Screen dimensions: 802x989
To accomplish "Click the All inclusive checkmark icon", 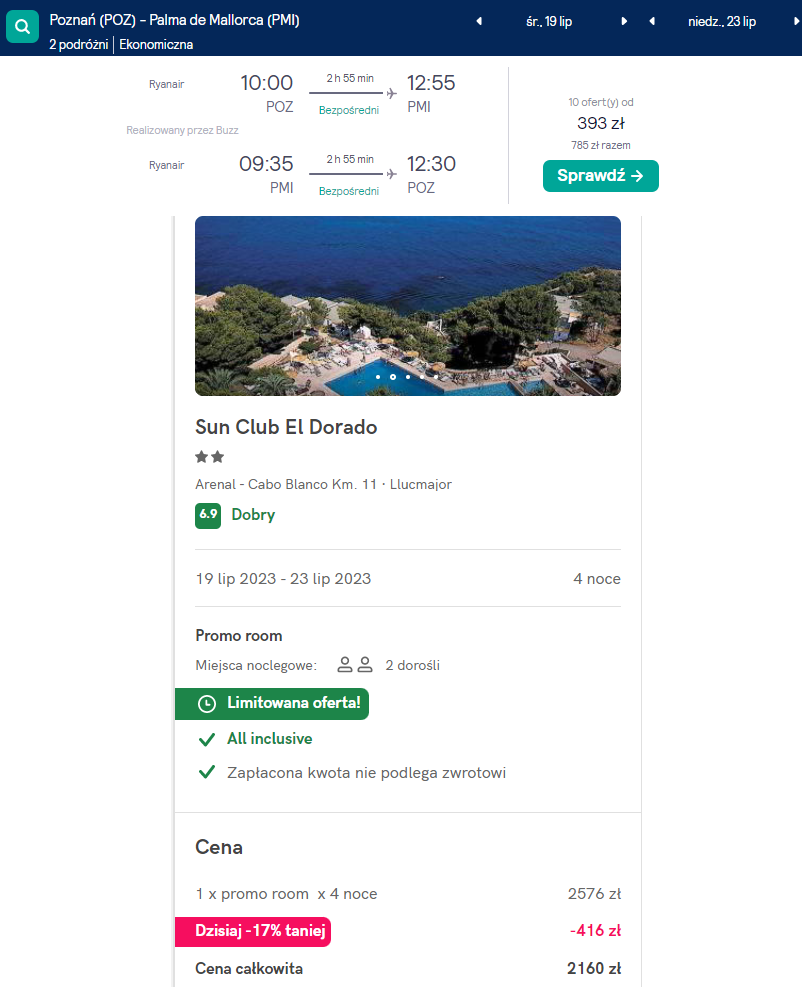I will coord(207,739).
